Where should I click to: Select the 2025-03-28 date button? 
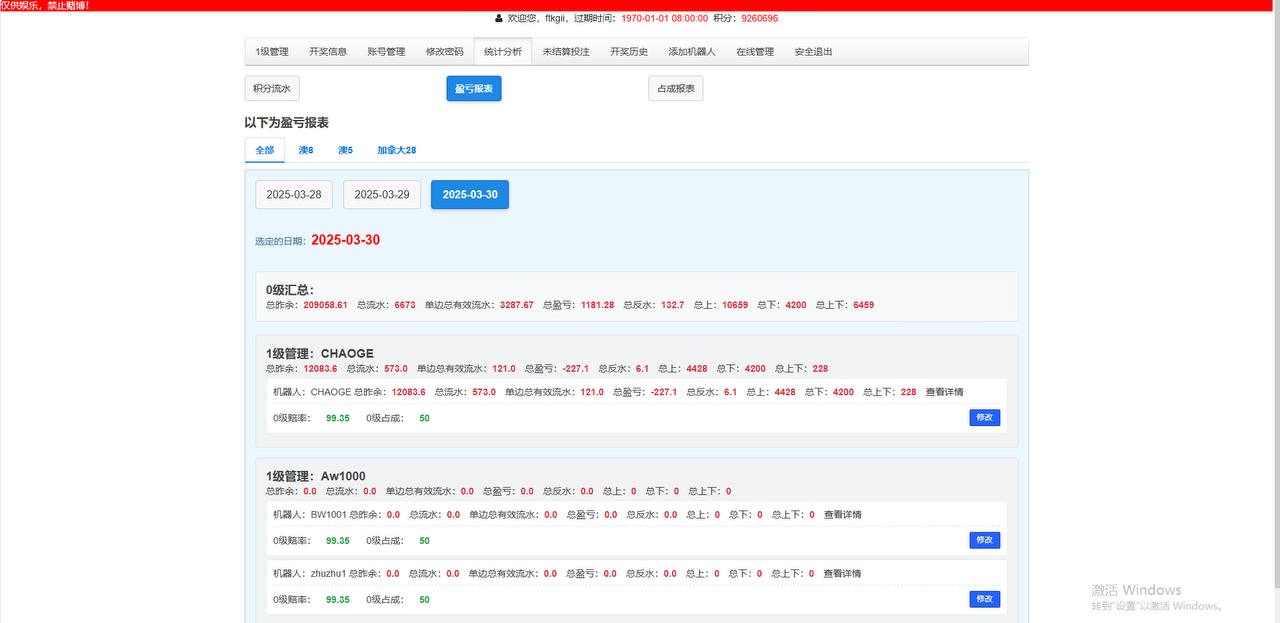294,195
